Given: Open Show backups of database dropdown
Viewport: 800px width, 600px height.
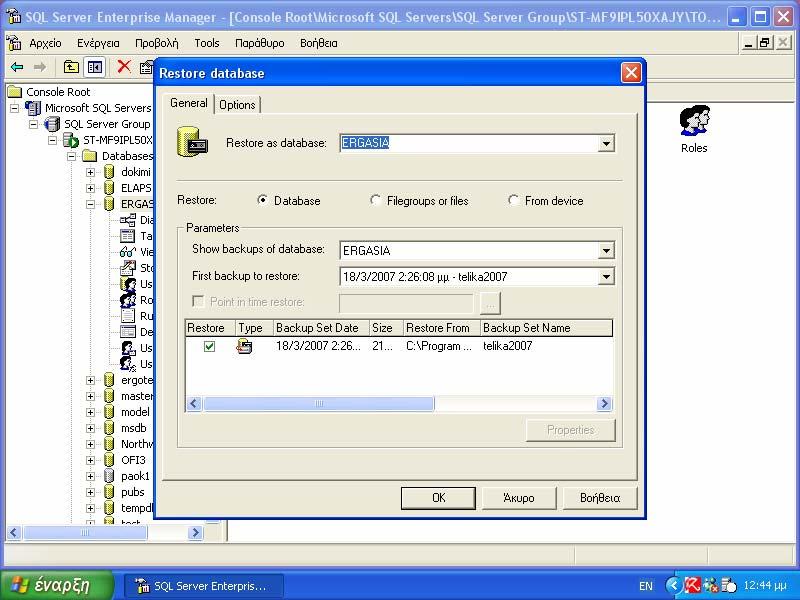Looking at the screenshot, I should (606, 251).
